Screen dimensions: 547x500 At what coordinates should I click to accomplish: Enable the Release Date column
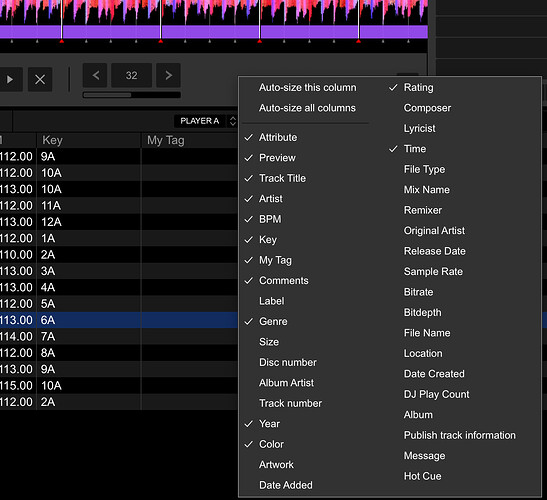click(434, 251)
